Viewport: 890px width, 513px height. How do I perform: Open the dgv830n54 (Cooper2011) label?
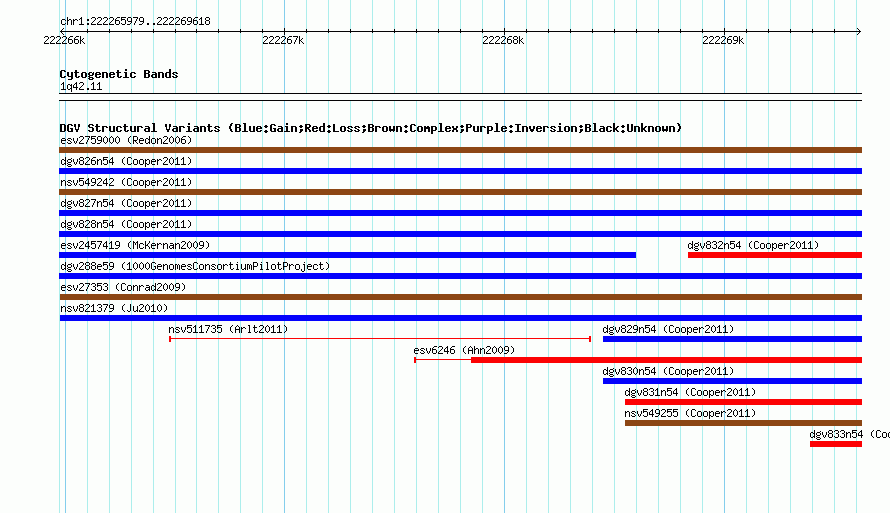[668, 371]
